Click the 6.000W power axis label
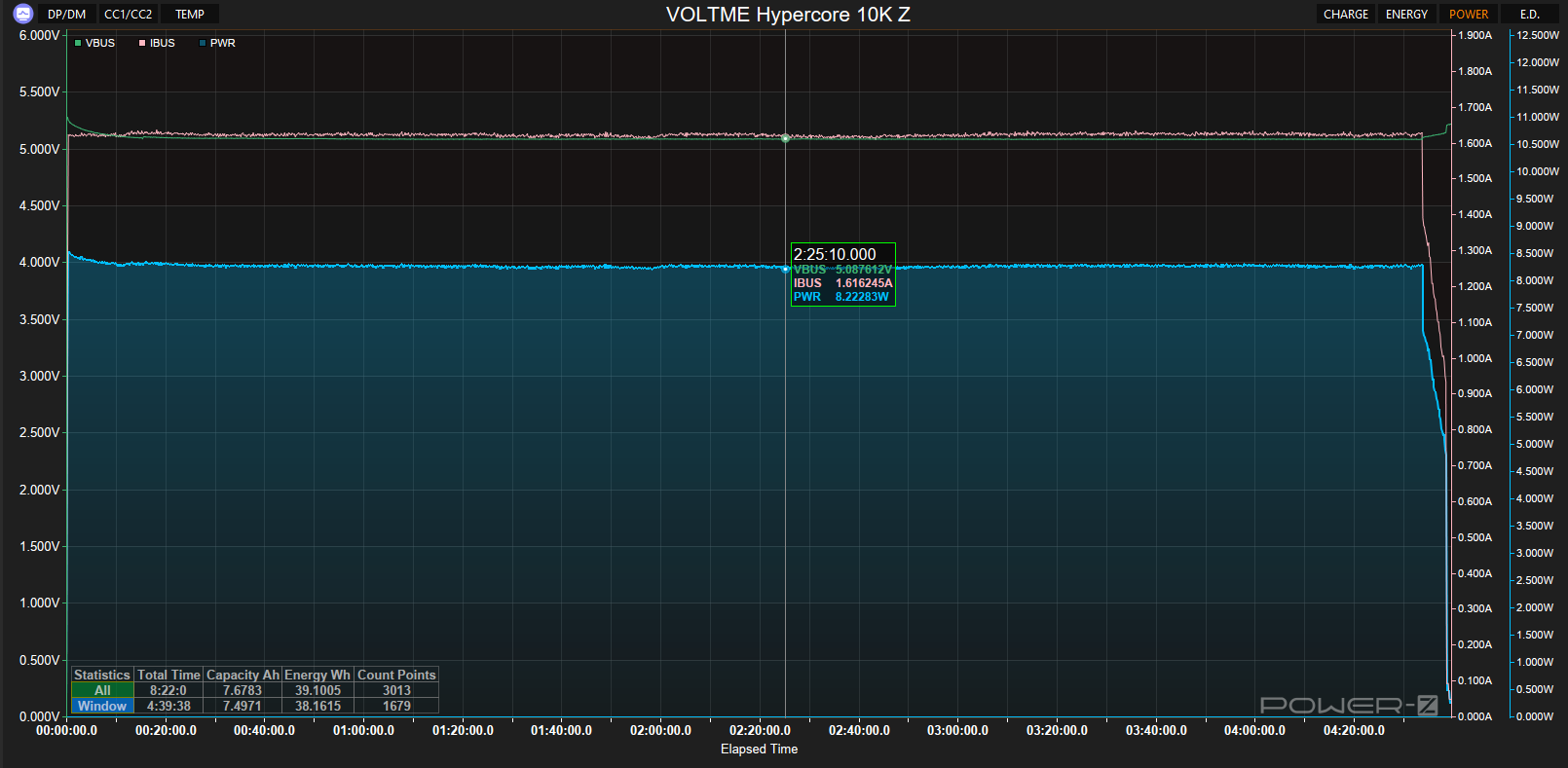 click(x=1535, y=389)
